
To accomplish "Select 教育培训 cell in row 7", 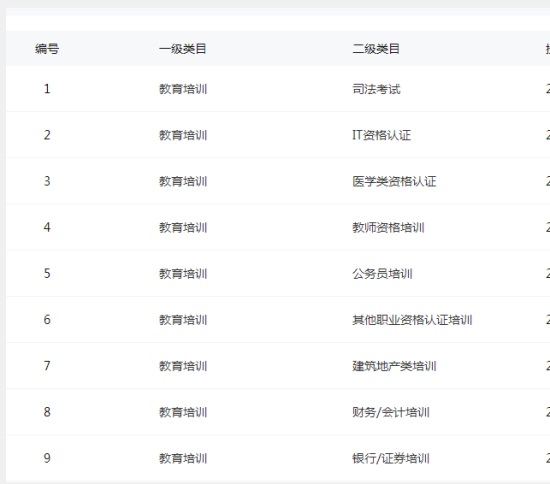I will pos(183,366).
